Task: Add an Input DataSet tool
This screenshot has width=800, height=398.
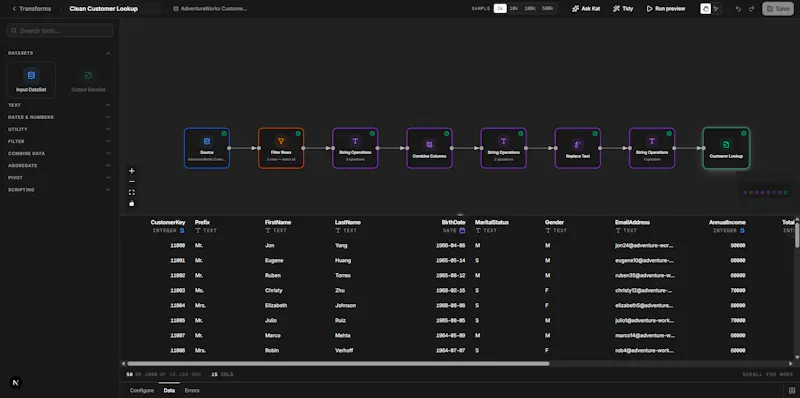Action: click(31, 80)
